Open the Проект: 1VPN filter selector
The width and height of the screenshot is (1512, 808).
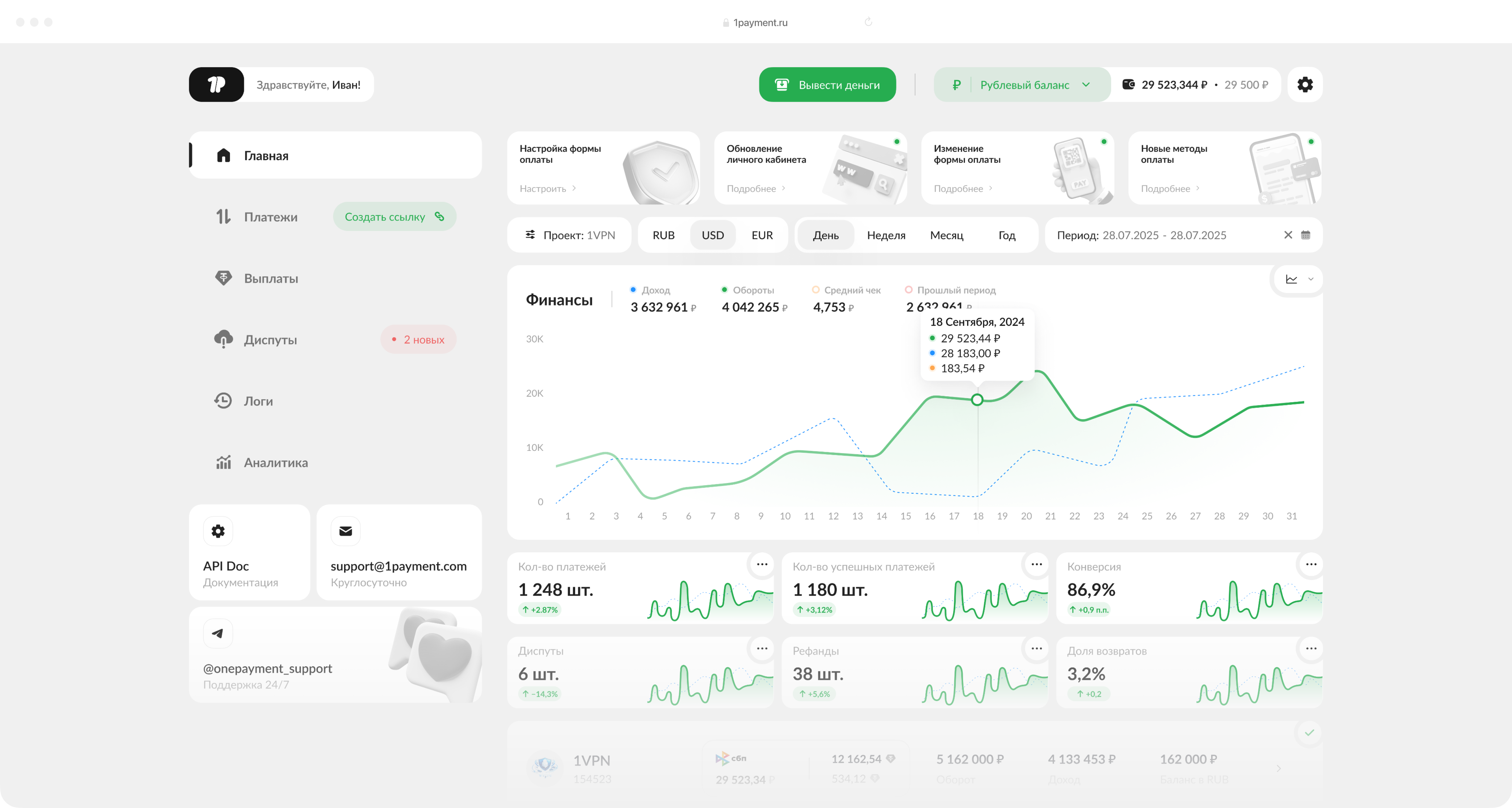point(569,235)
